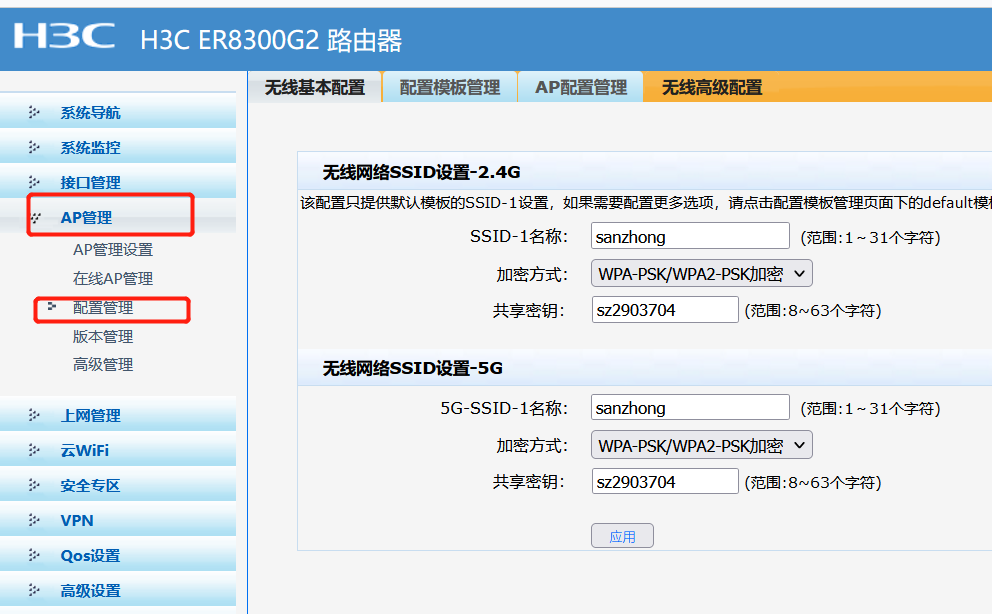
Task: Open 高级管理 submenu item
Action: click(x=103, y=365)
